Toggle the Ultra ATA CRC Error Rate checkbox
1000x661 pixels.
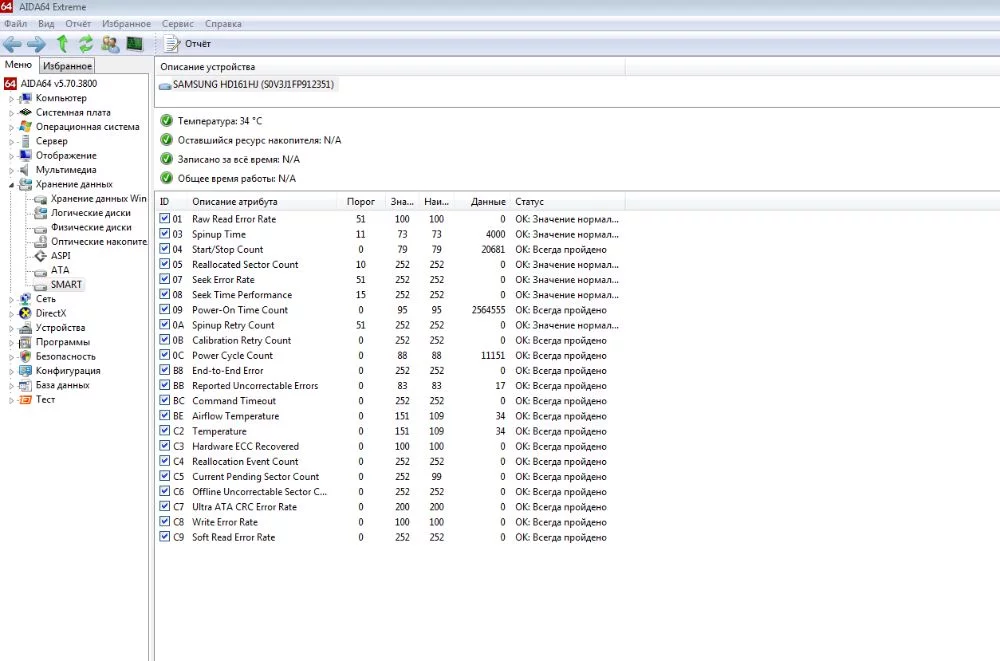coord(165,506)
